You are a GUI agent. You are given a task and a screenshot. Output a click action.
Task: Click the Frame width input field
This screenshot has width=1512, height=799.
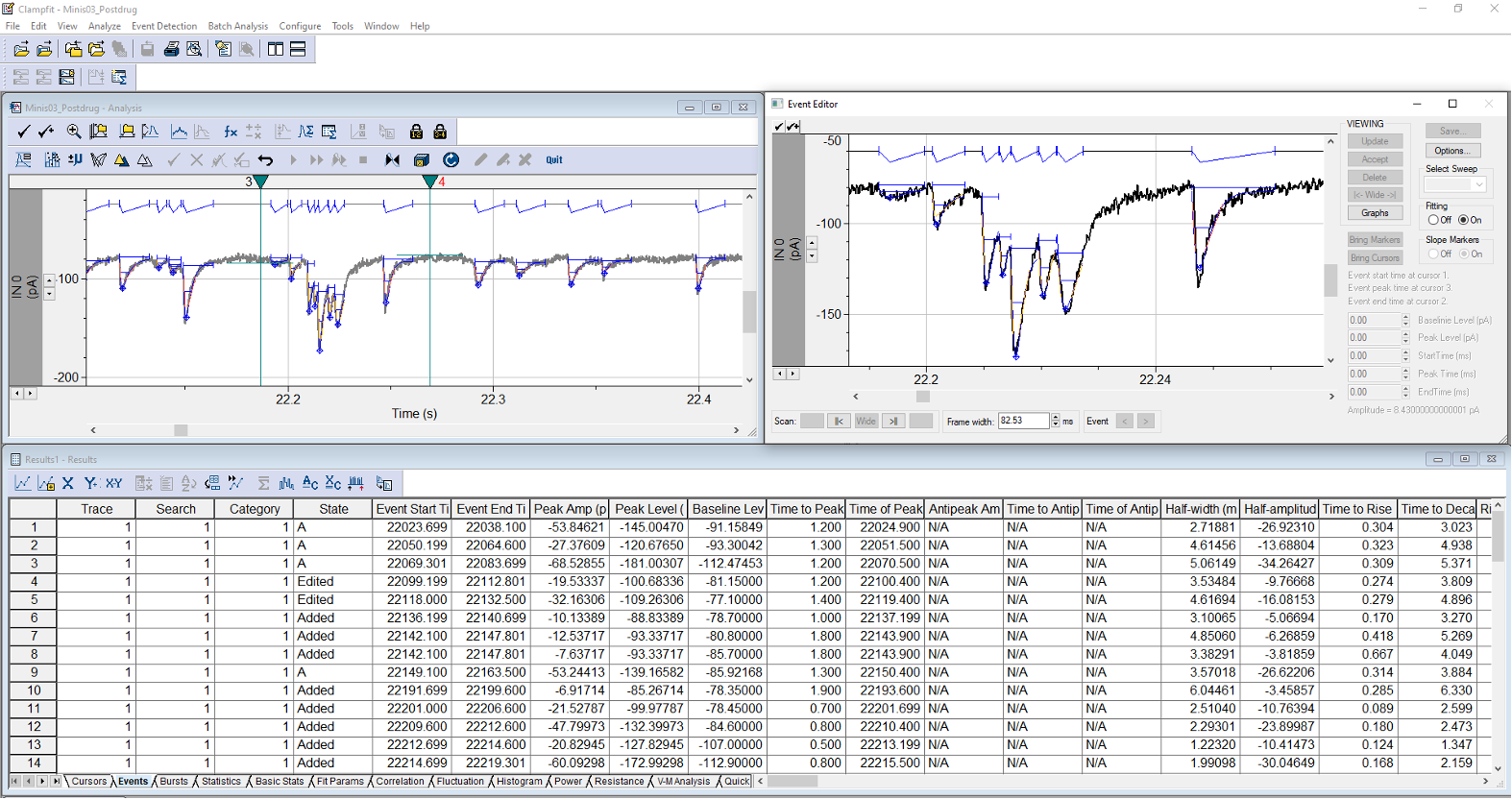click(x=1022, y=421)
